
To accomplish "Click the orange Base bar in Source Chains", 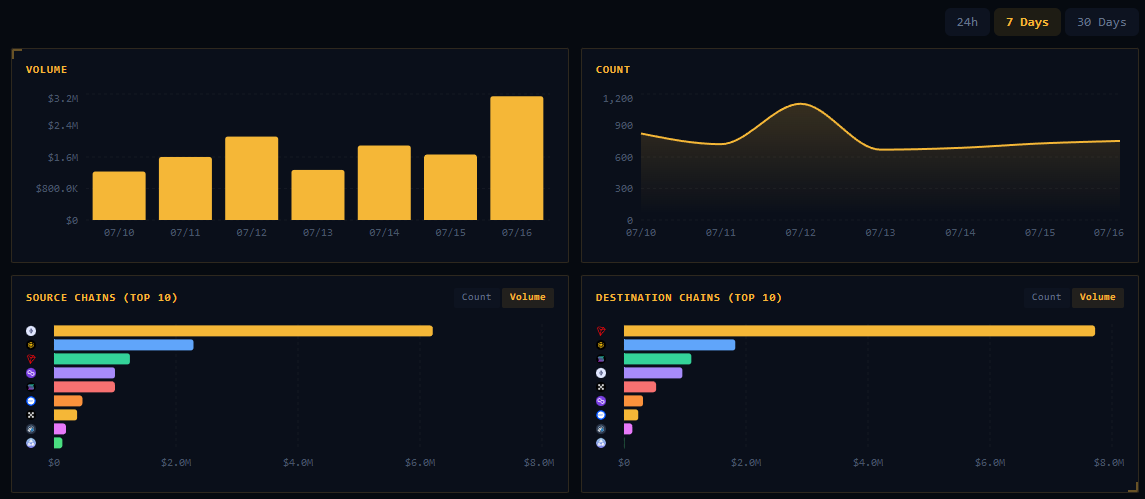I will [68, 401].
